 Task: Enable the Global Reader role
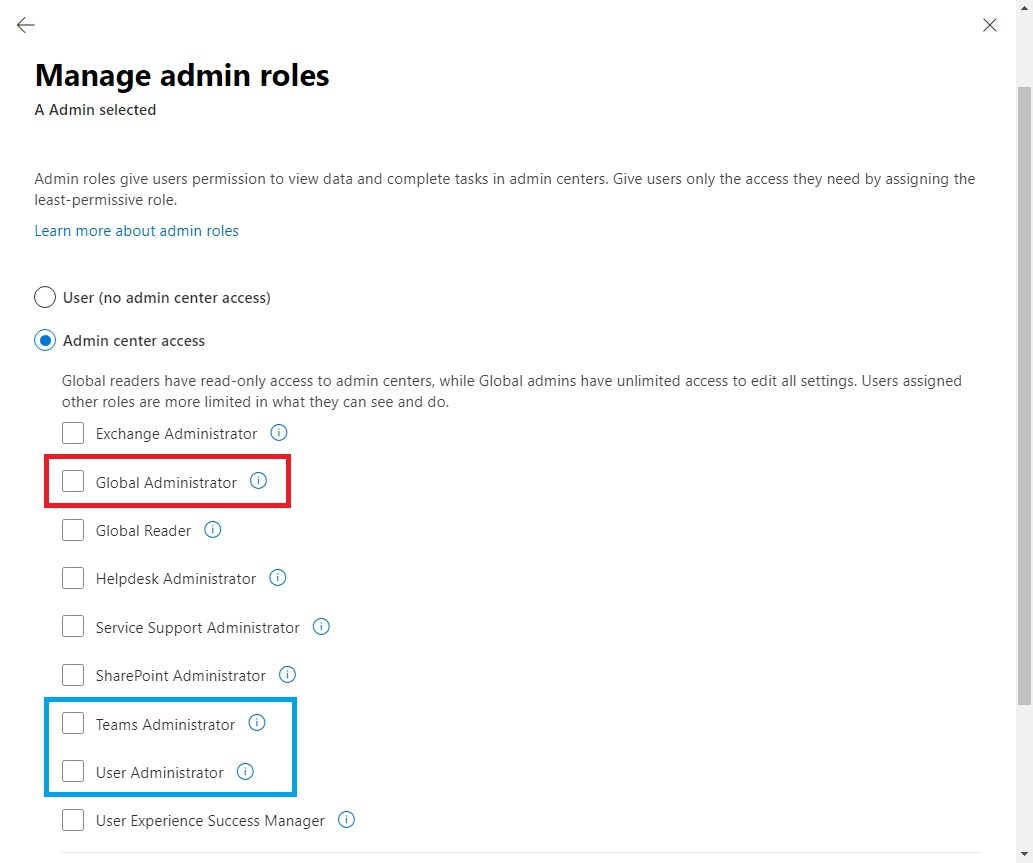click(x=72, y=530)
